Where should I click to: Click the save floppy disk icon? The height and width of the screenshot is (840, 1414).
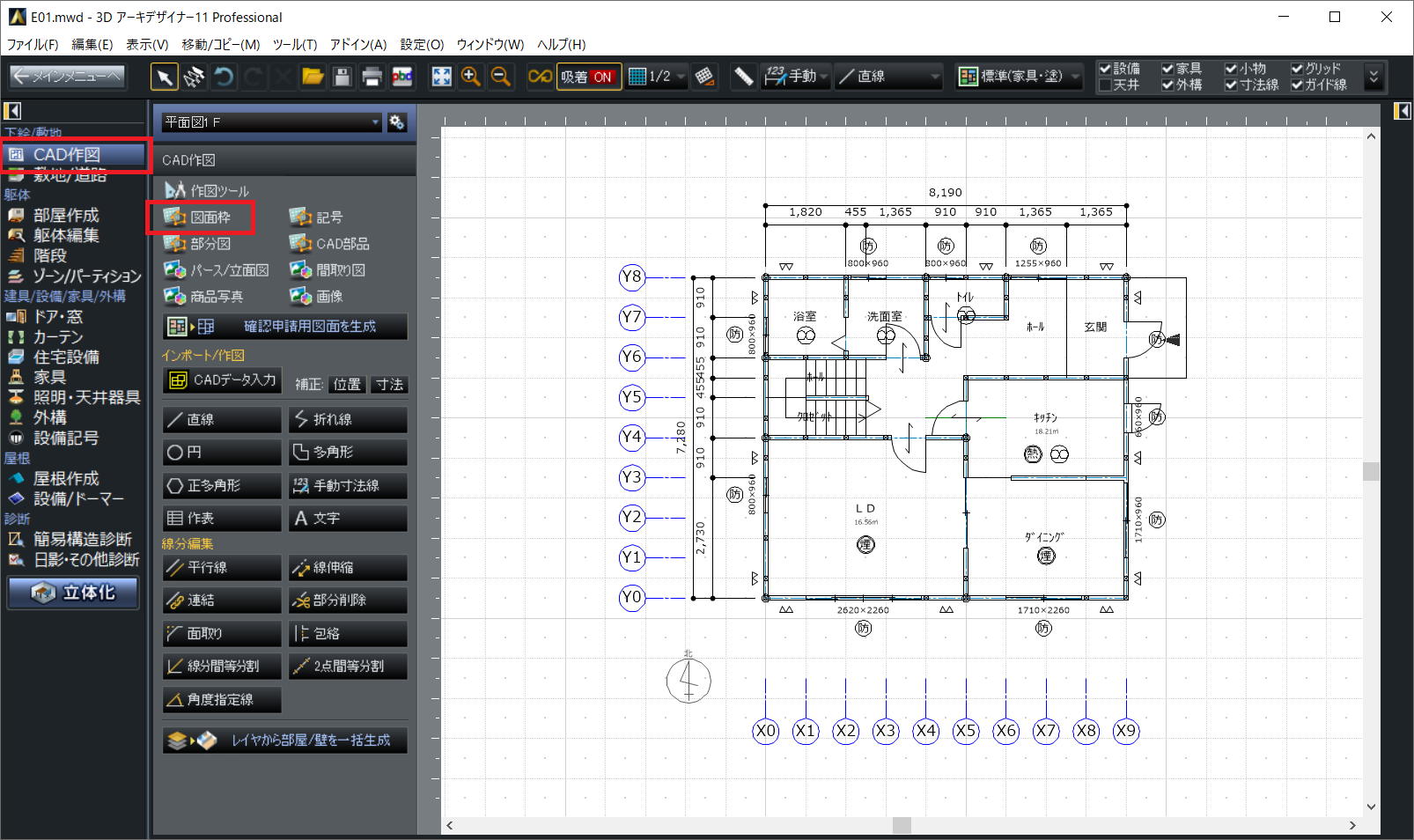coord(342,77)
